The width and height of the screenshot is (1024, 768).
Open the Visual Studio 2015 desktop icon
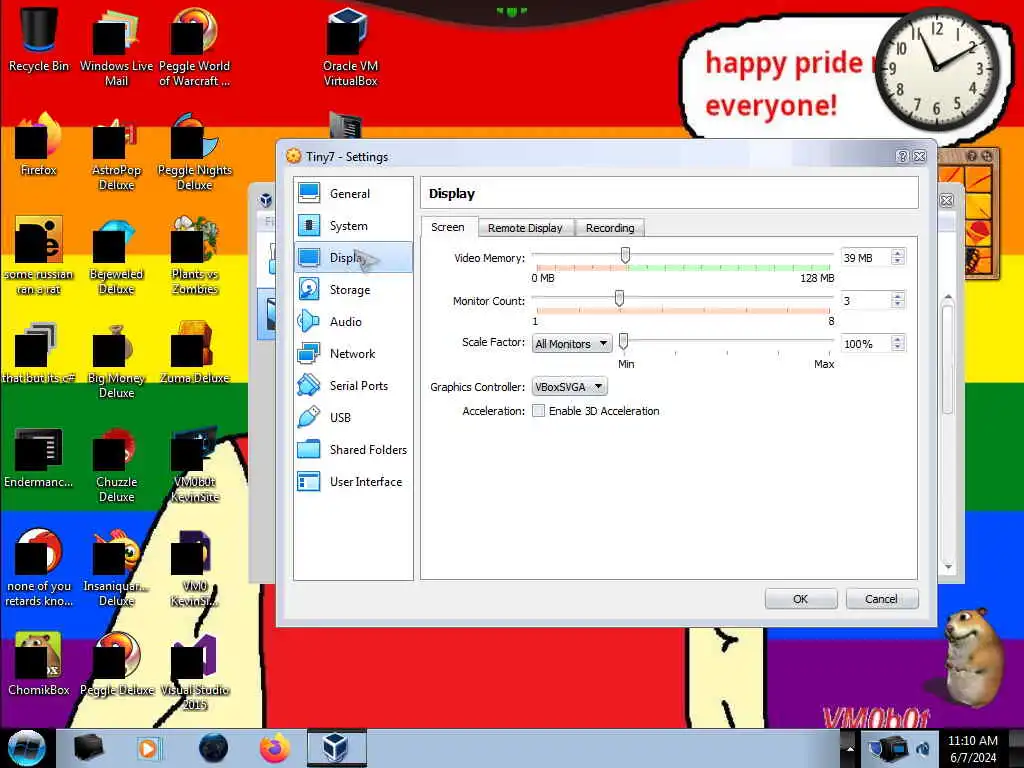click(x=195, y=673)
